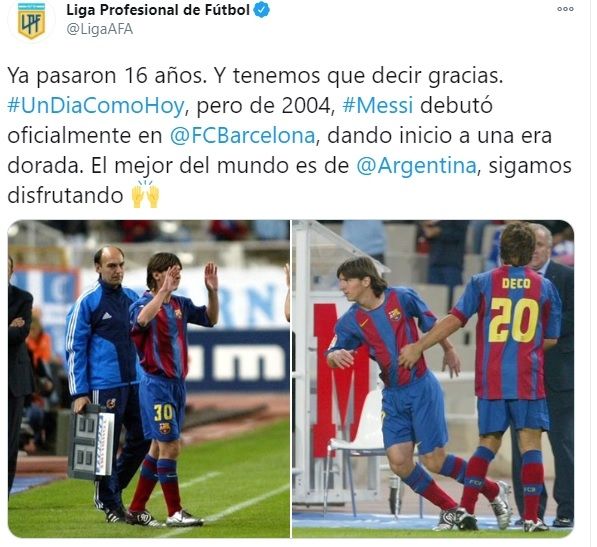The width and height of the screenshot is (597, 547).
Task: Open the #UnDiaComoHoy hashtag
Action: coord(96,105)
